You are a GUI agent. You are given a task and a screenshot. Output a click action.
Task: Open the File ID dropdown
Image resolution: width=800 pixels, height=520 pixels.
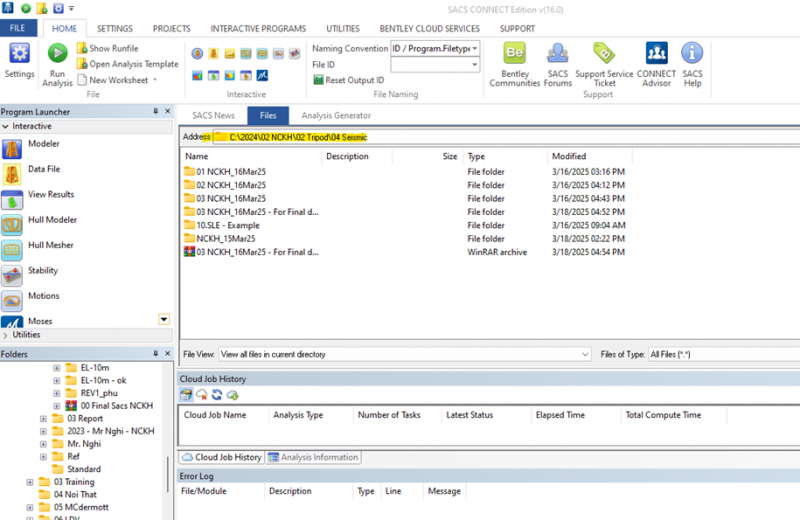[474, 65]
